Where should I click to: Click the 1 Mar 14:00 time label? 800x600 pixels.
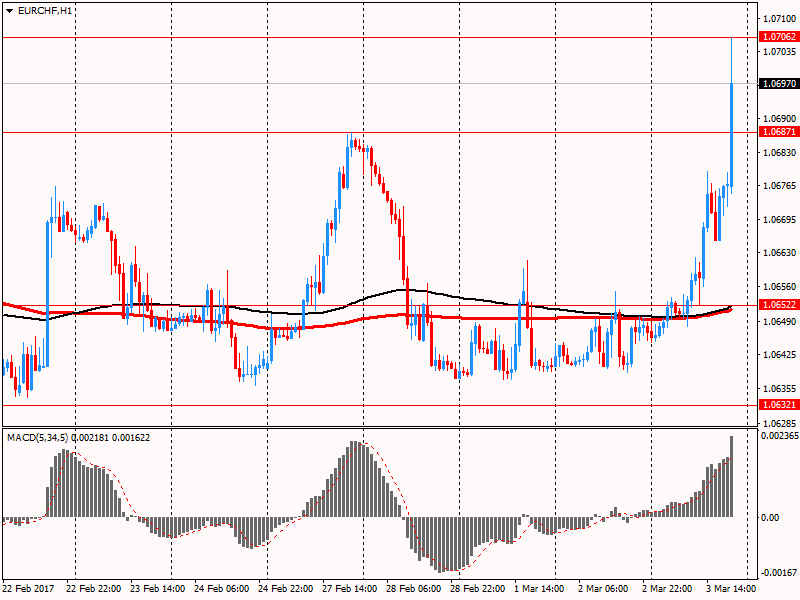(x=537, y=590)
